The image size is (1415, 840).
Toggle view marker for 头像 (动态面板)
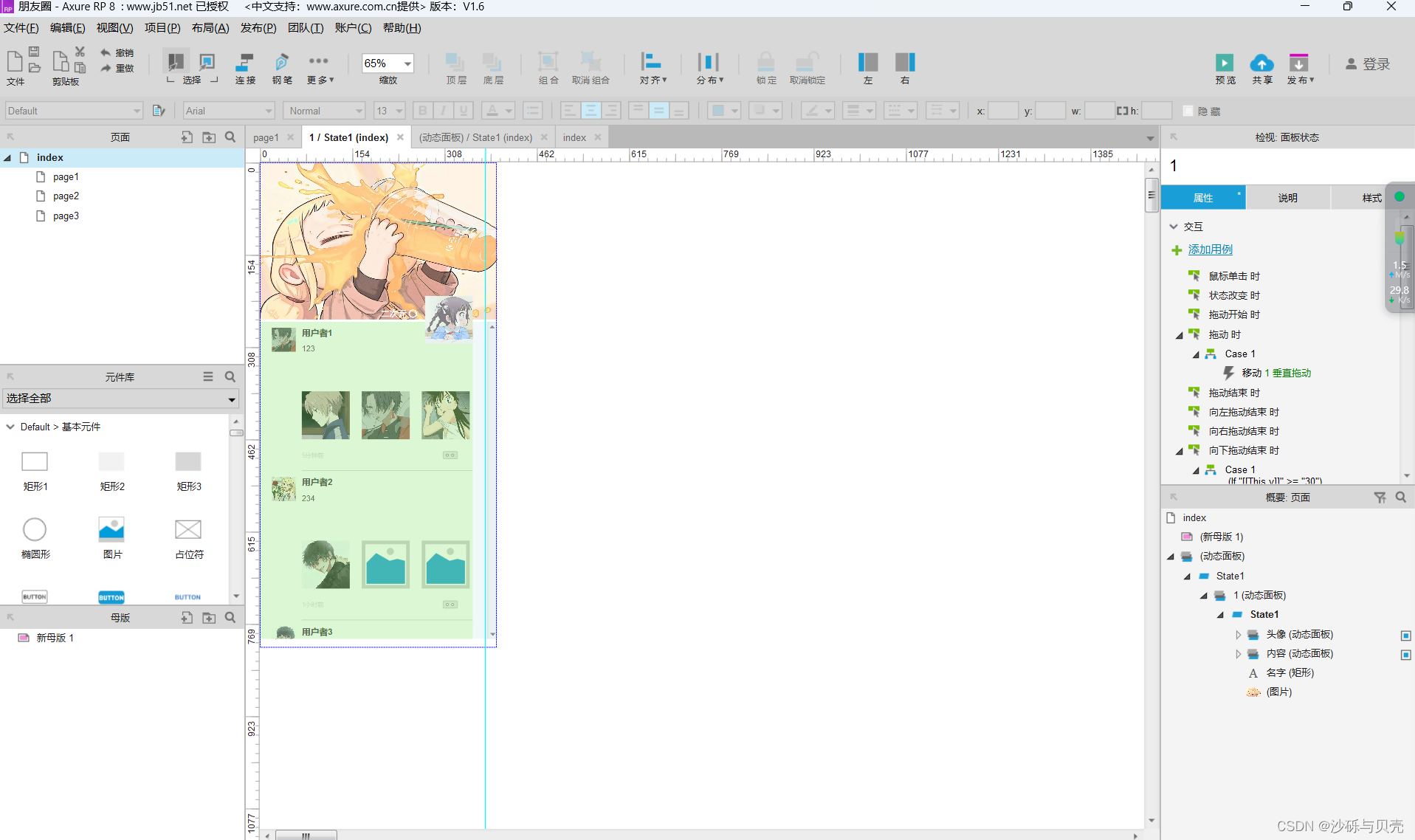(1405, 636)
